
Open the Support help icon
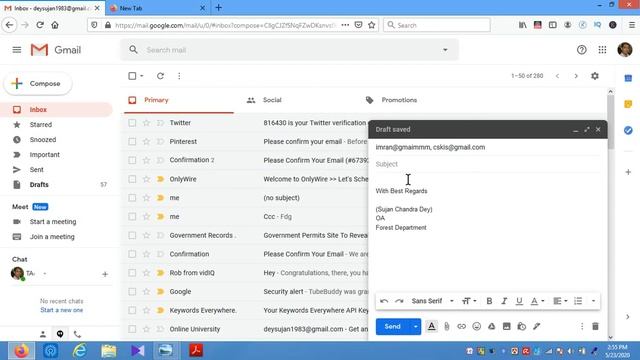click(x=582, y=50)
